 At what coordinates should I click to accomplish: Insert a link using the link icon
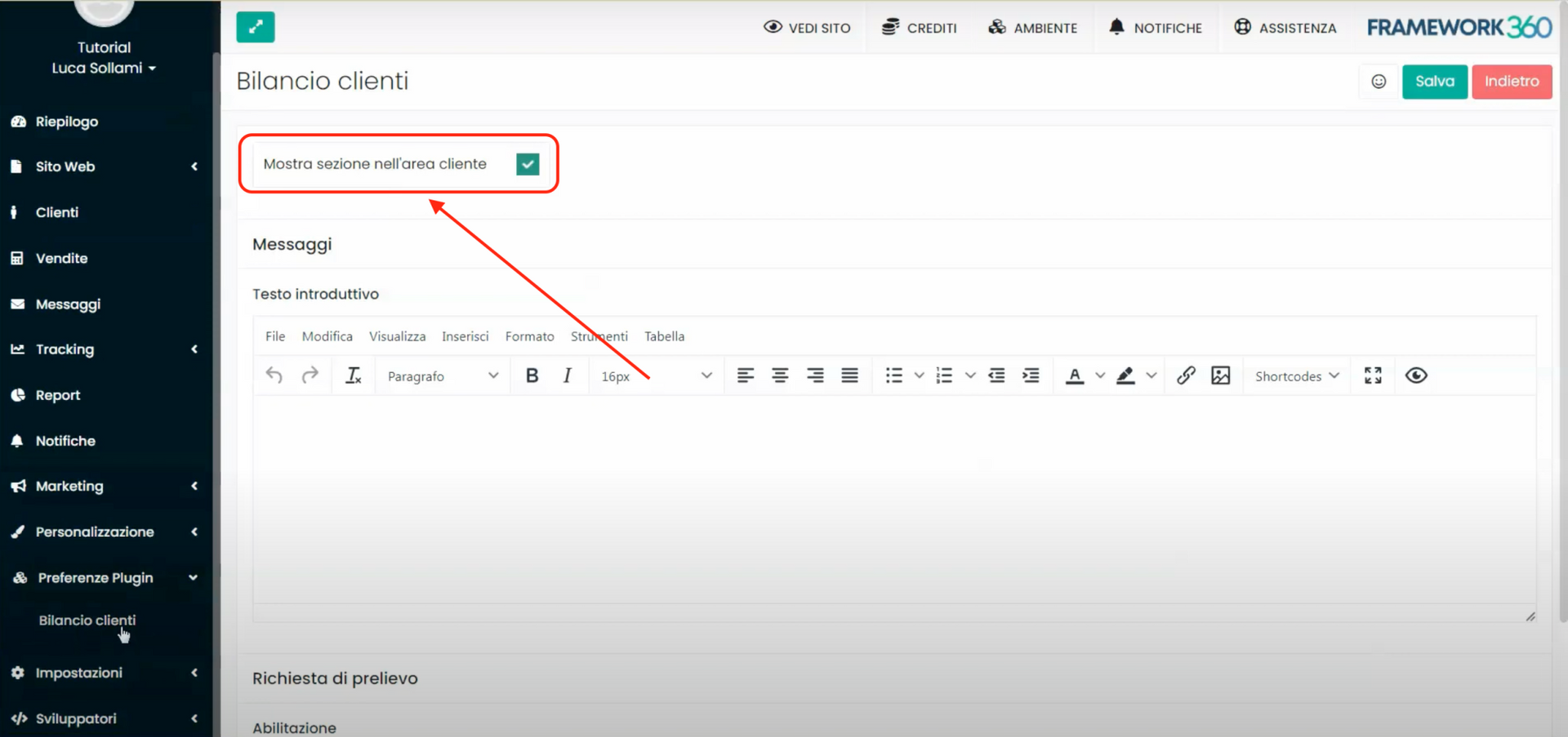pos(1186,375)
